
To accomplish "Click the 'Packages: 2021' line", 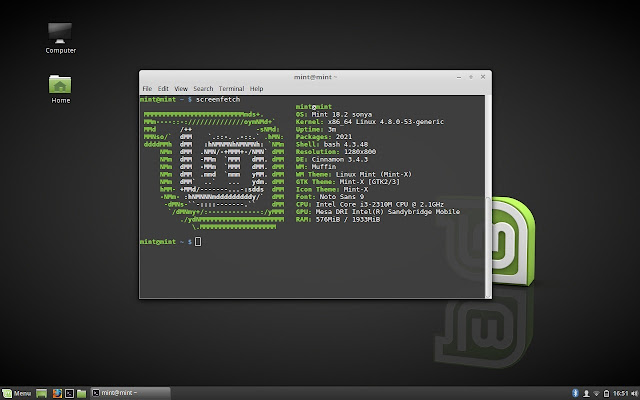I will coord(324,137).
